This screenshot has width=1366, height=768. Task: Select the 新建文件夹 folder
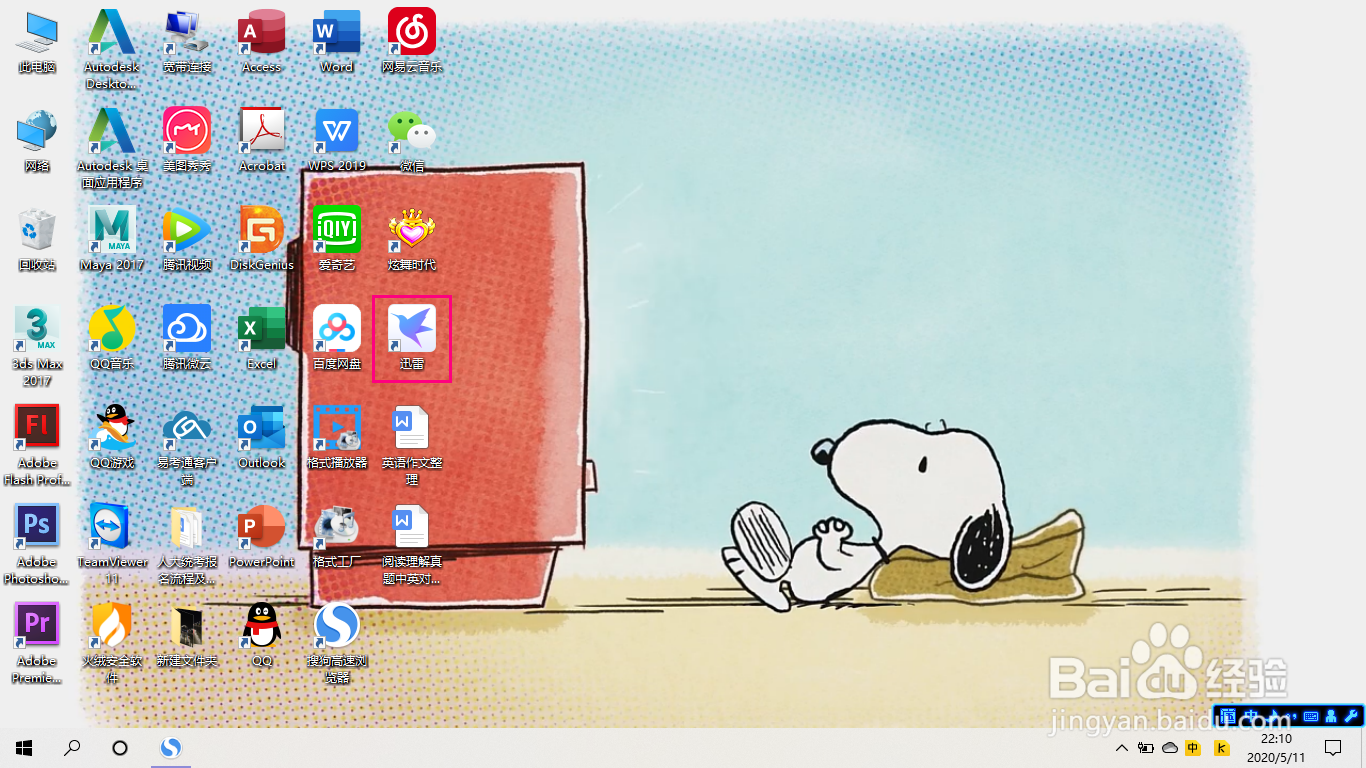click(187, 636)
